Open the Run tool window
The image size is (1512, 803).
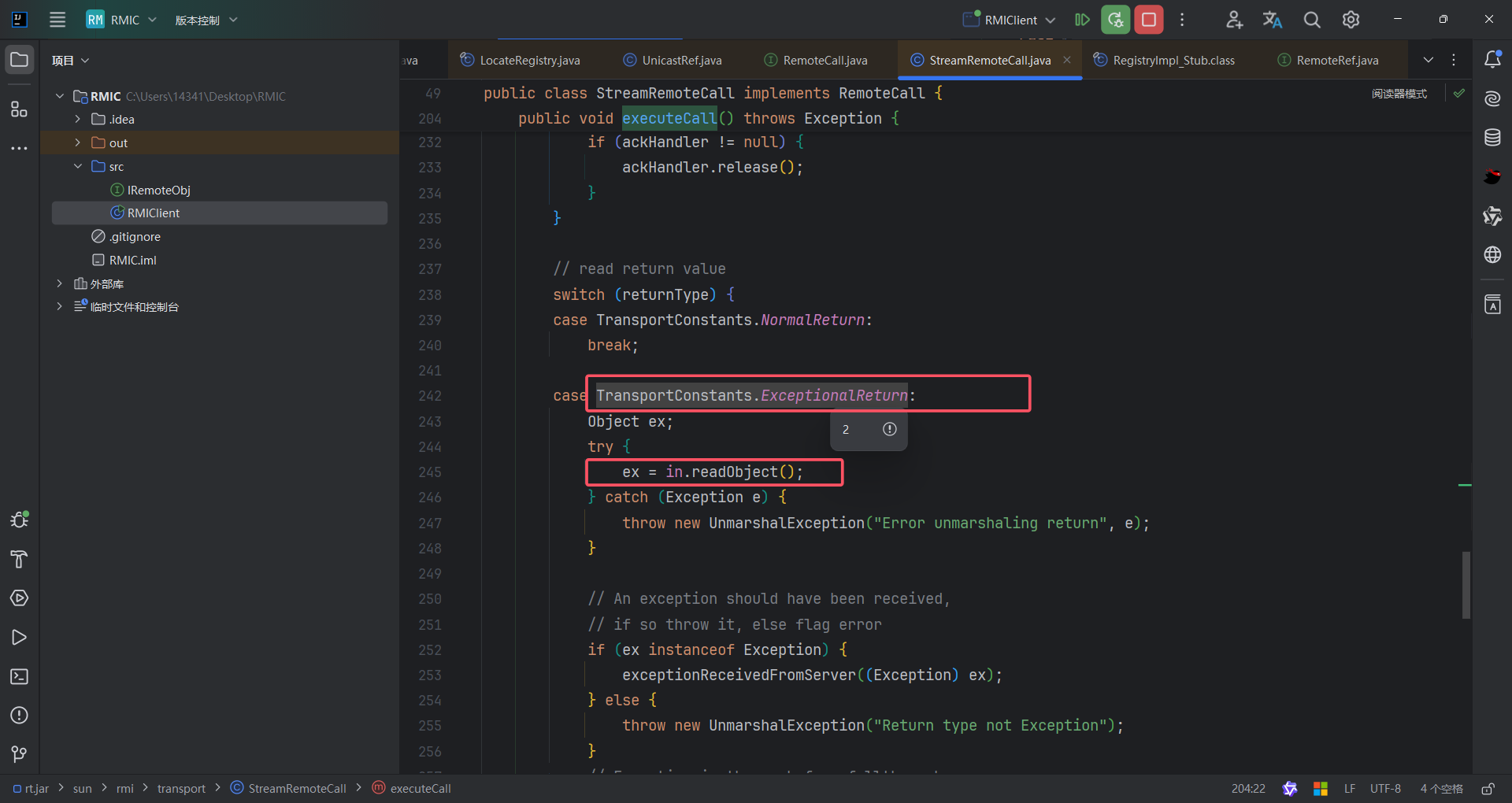tap(20, 638)
